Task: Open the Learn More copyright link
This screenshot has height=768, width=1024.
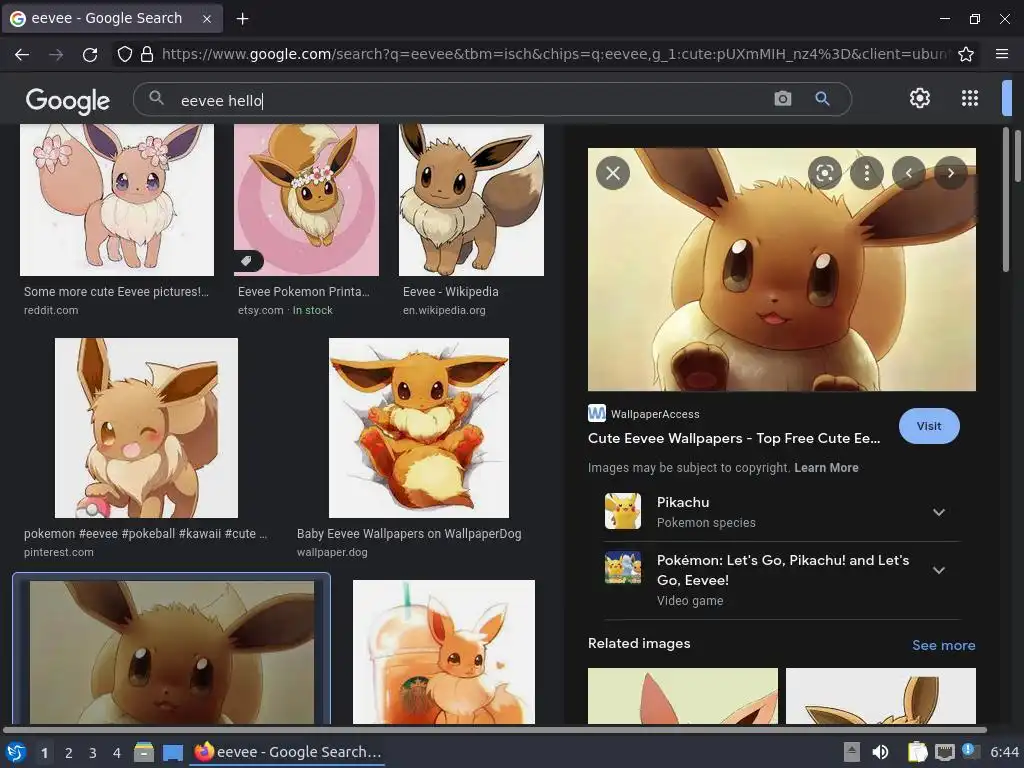Action: click(826, 468)
